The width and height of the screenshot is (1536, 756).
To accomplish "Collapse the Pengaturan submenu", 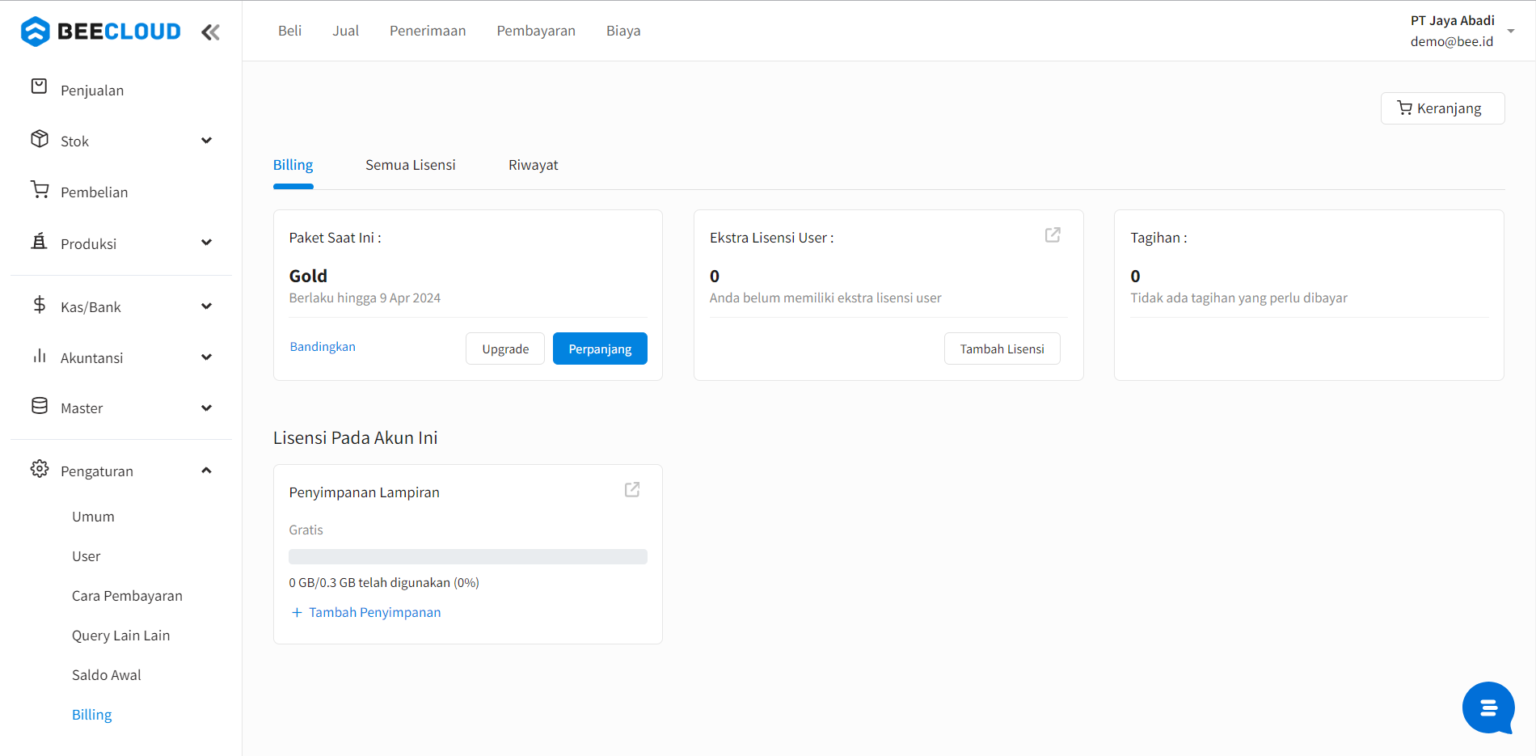I will pos(206,470).
